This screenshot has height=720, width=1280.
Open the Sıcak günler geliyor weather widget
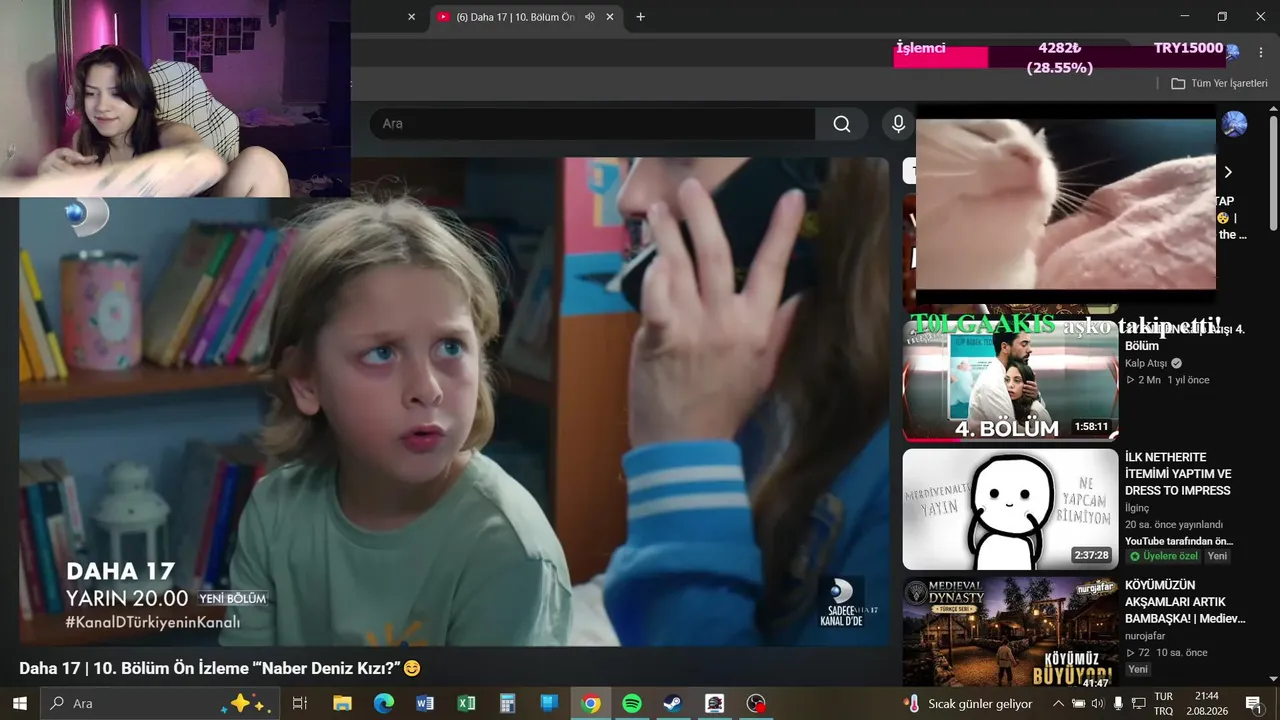tap(967, 703)
